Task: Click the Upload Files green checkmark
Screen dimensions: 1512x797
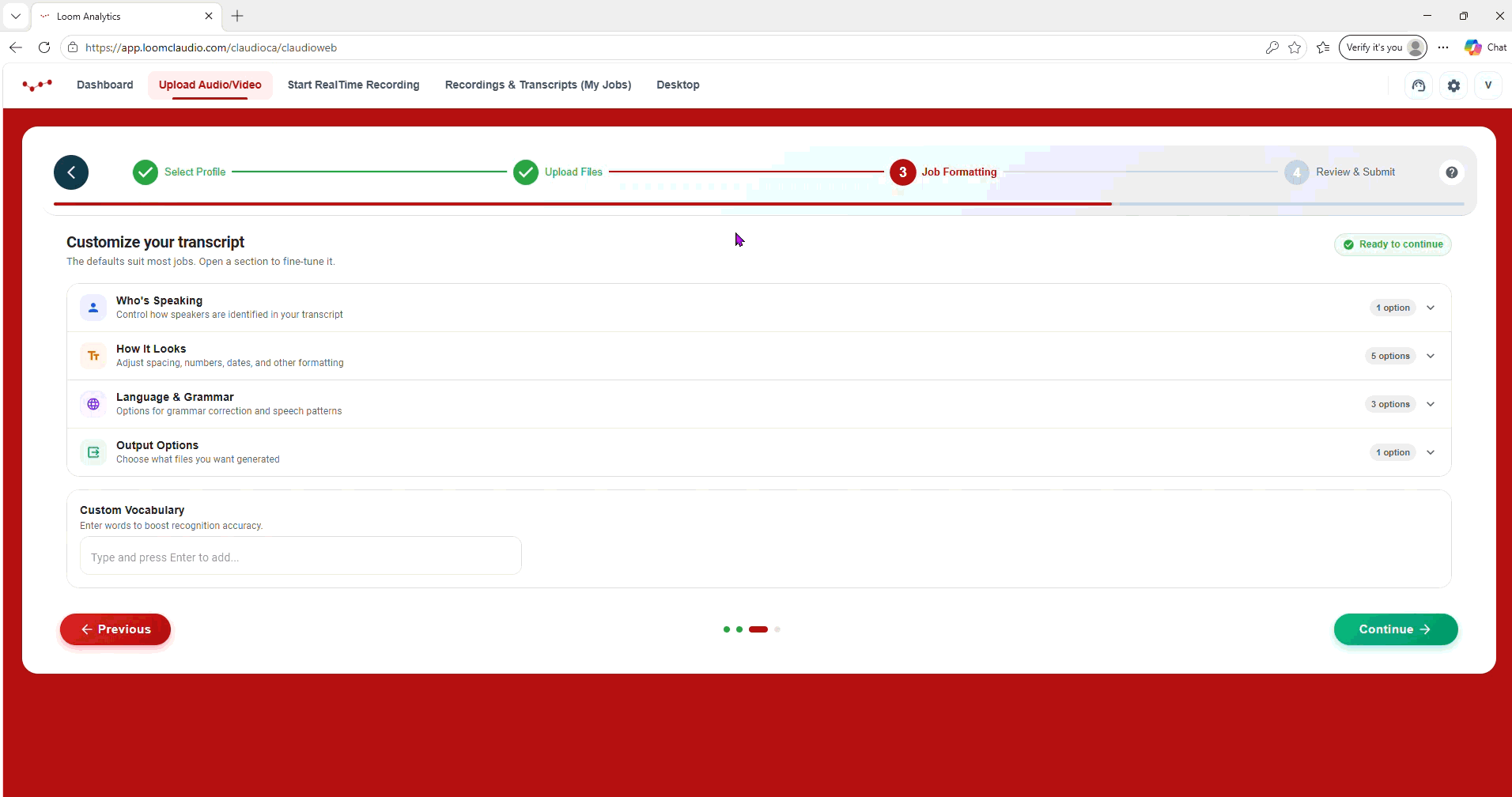Action: coord(526,172)
